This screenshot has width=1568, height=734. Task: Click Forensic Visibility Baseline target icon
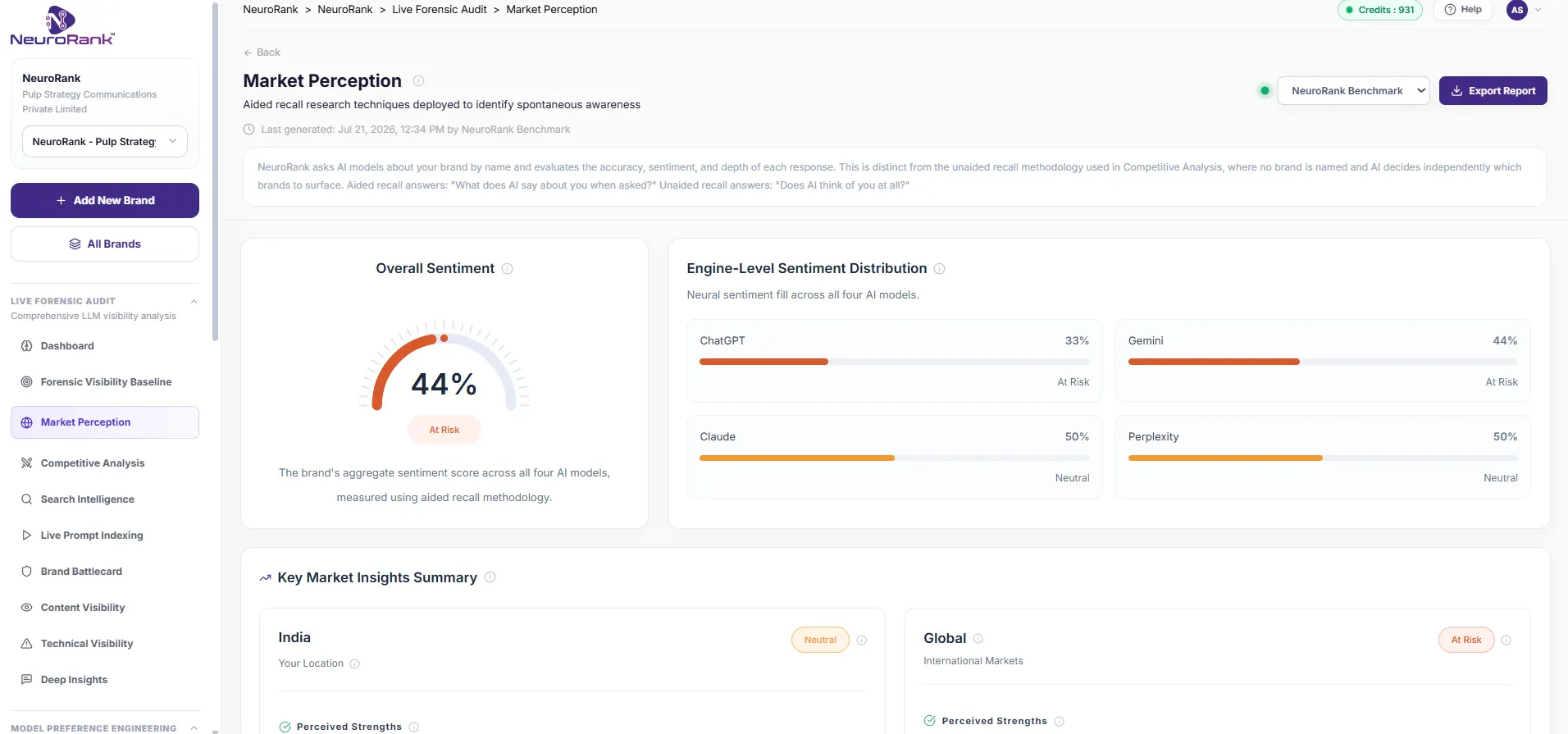pyautogui.click(x=26, y=382)
